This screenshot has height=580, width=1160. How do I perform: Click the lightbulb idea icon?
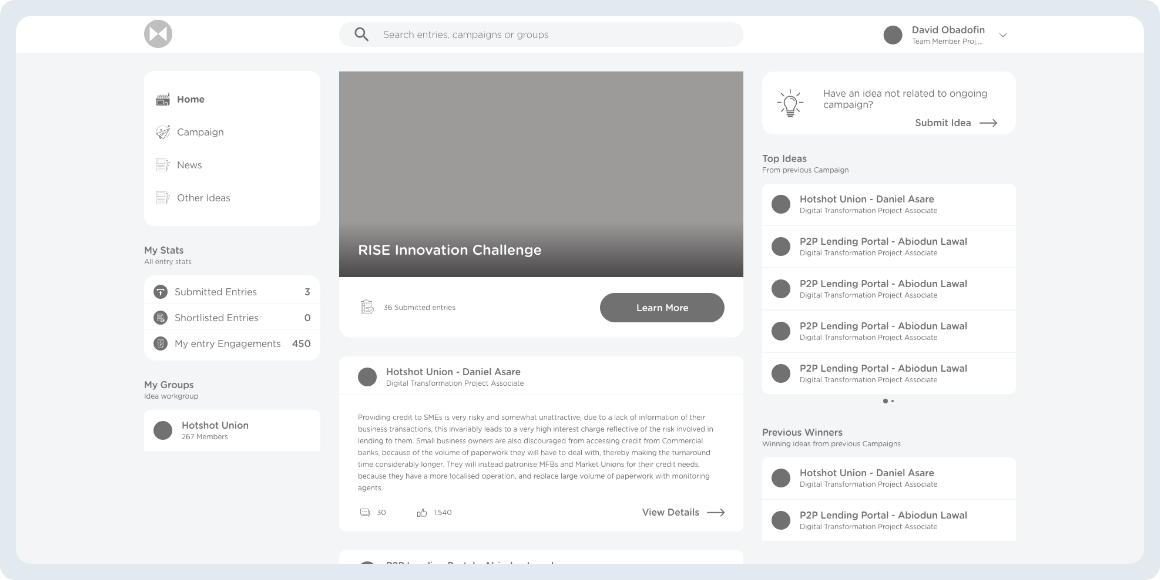click(790, 103)
